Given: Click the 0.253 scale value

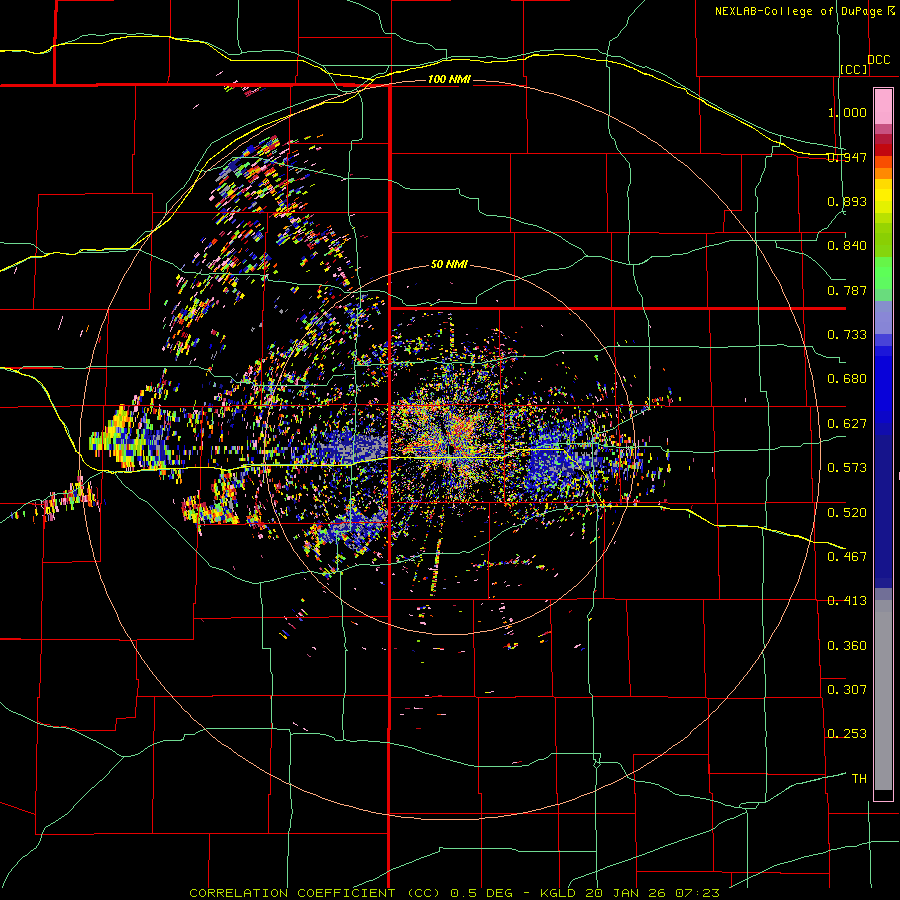Looking at the screenshot, I should pos(847,734).
